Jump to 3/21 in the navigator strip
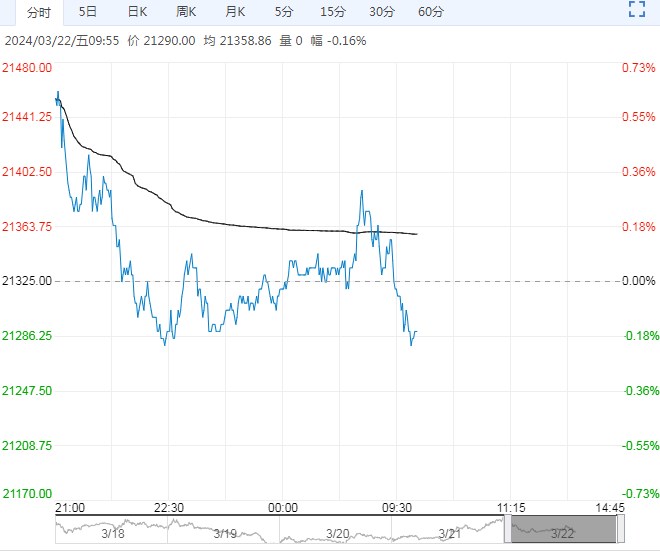Viewport: 660px width, 553px height. click(450, 534)
